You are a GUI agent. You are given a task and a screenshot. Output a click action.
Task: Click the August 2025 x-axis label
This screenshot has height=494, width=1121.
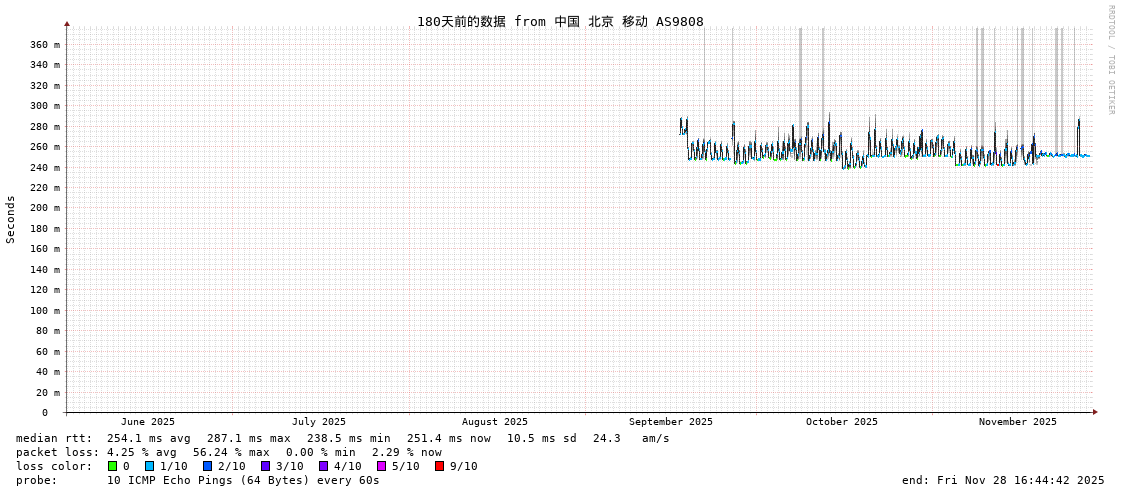(x=495, y=422)
